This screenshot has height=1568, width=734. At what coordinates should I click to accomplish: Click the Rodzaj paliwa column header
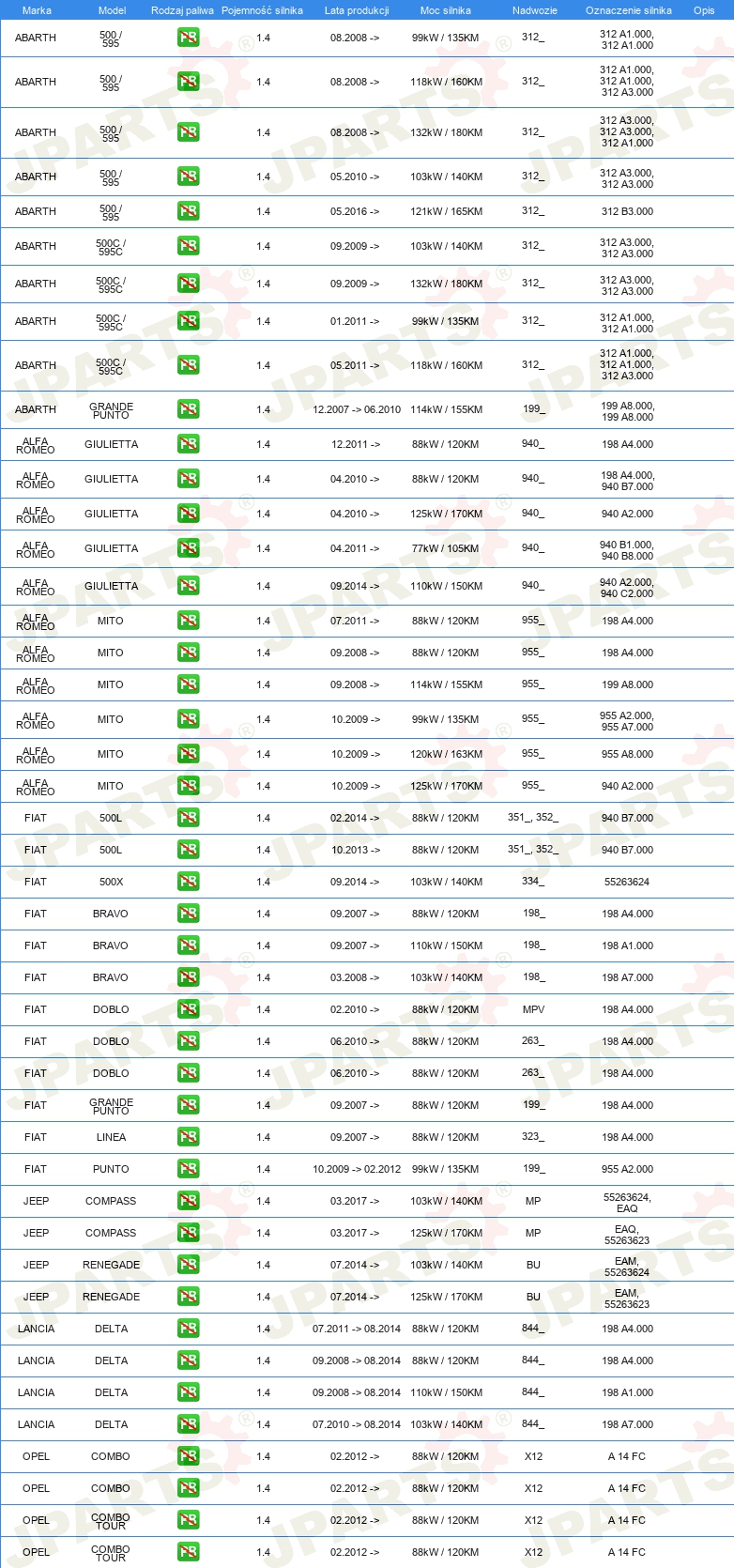click(x=182, y=10)
